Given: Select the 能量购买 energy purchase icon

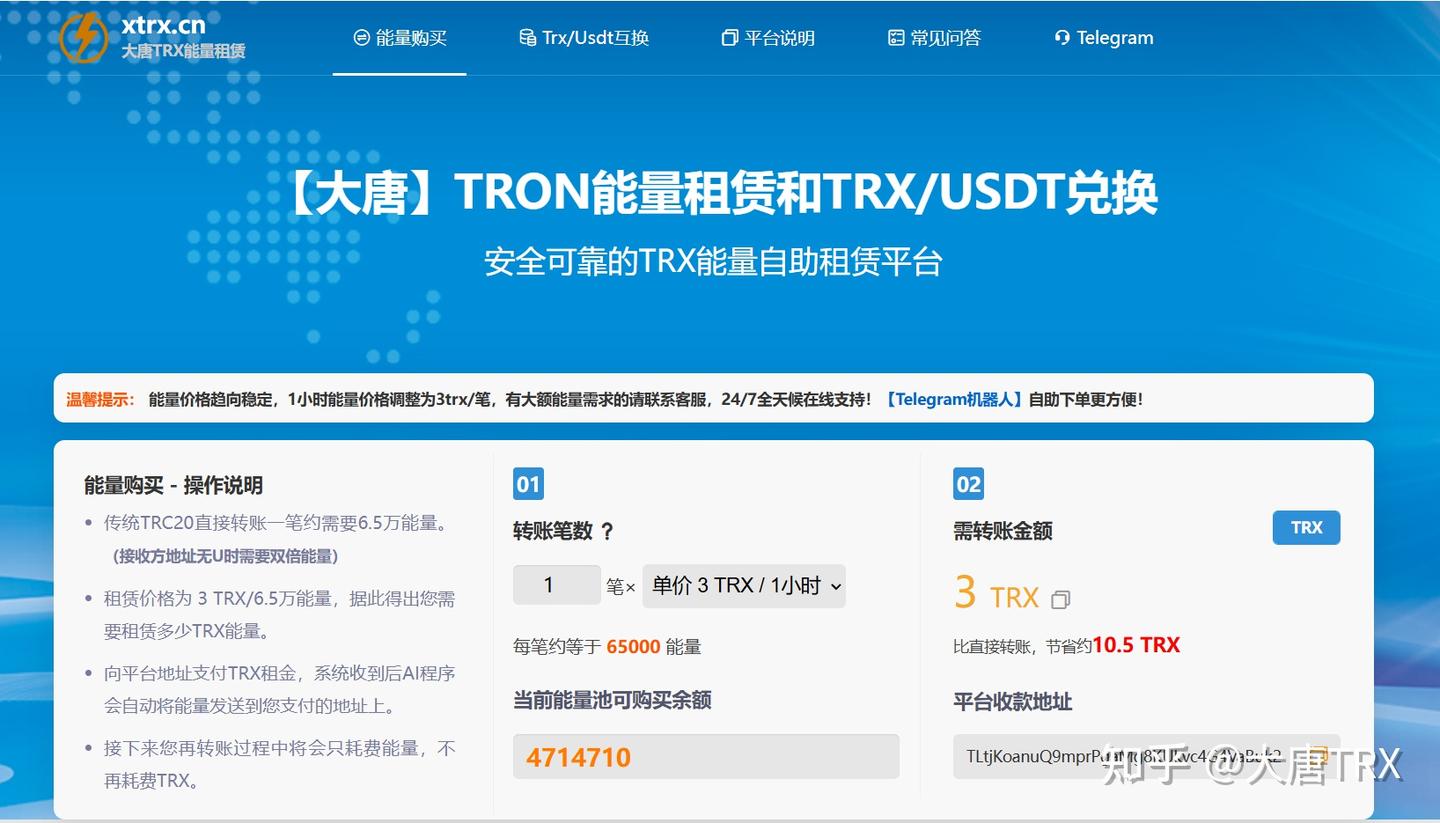Looking at the screenshot, I should 361,38.
